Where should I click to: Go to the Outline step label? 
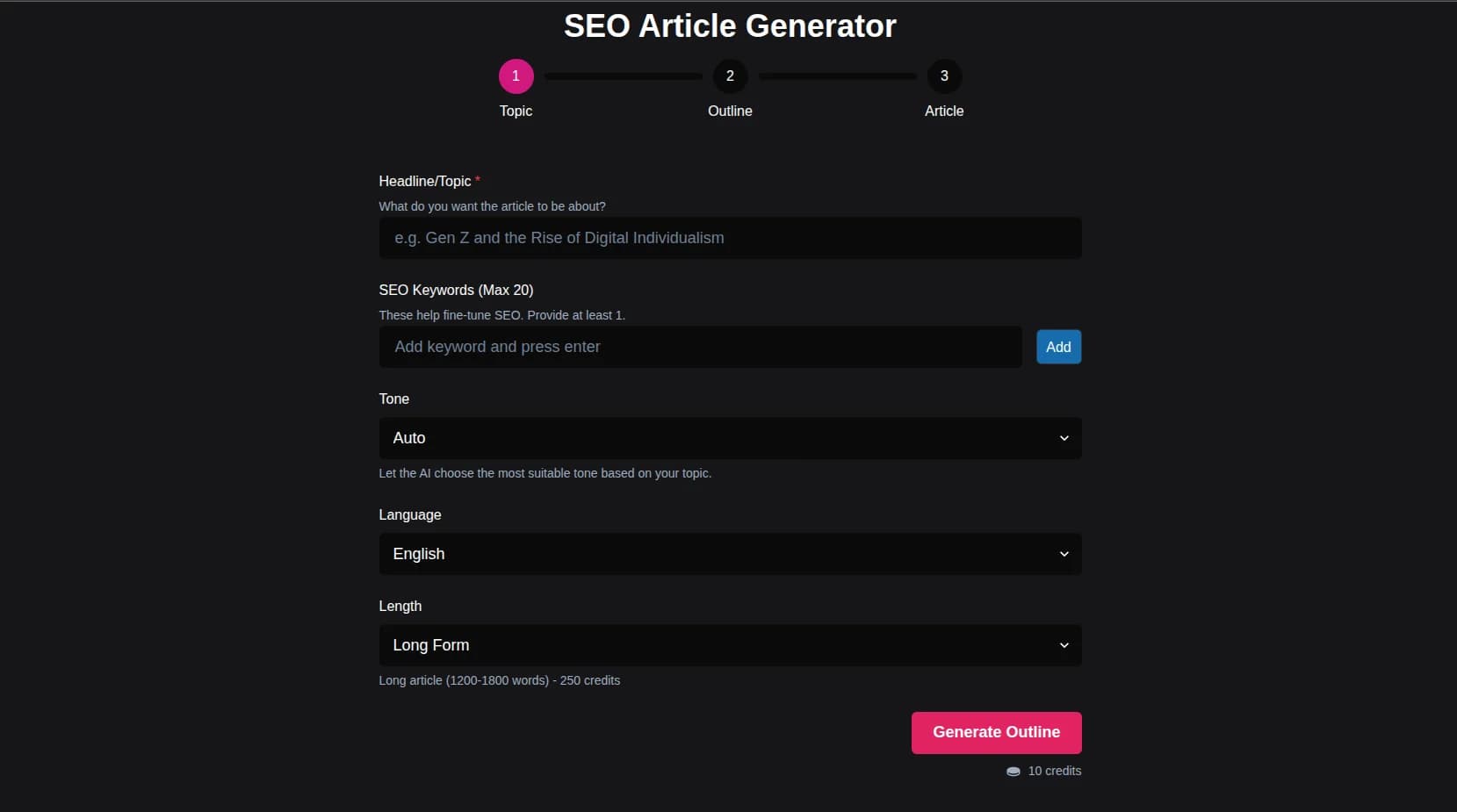pyautogui.click(x=730, y=111)
